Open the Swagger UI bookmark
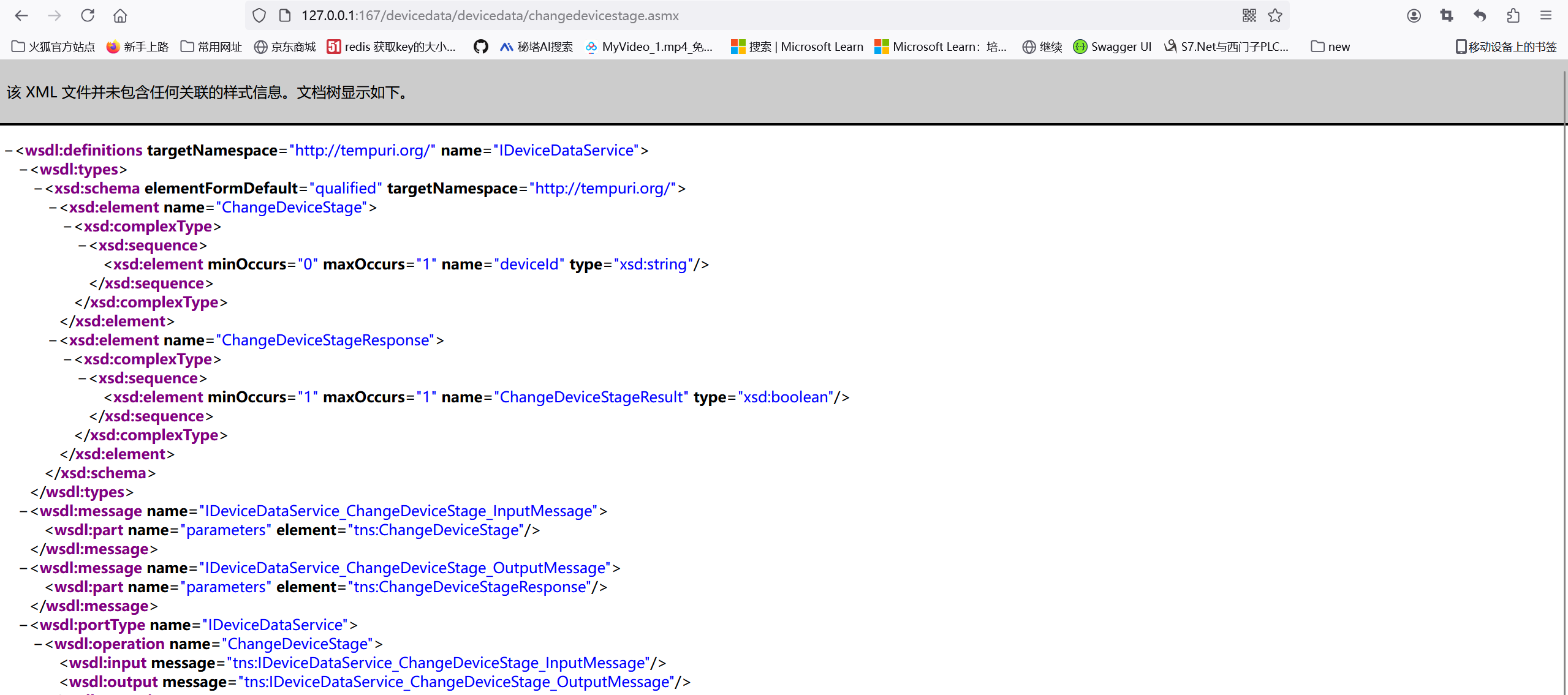The height and width of the screenshot is (695, 1568). [x=1113, y=47]
